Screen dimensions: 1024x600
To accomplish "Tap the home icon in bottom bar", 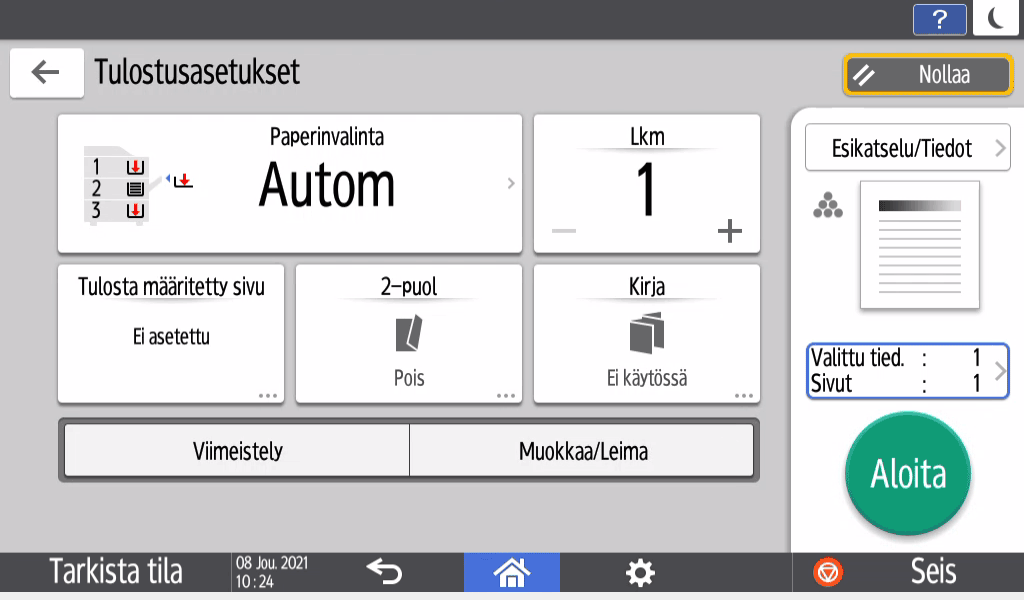I will 512,571.
